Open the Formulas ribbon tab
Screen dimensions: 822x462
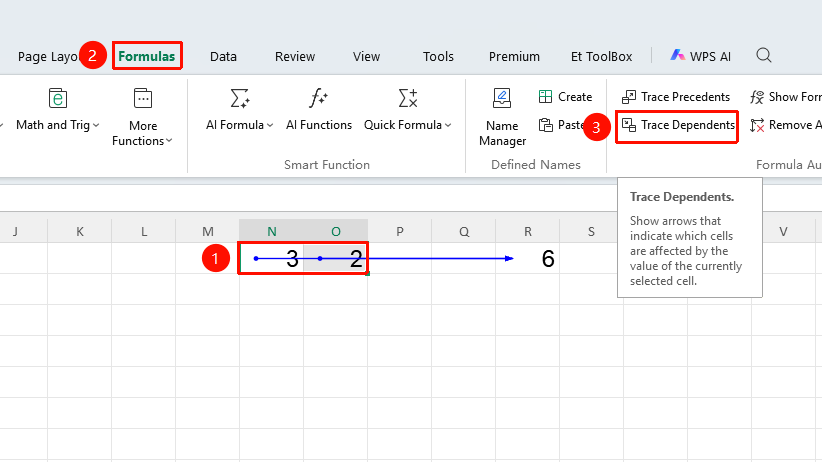147,56
